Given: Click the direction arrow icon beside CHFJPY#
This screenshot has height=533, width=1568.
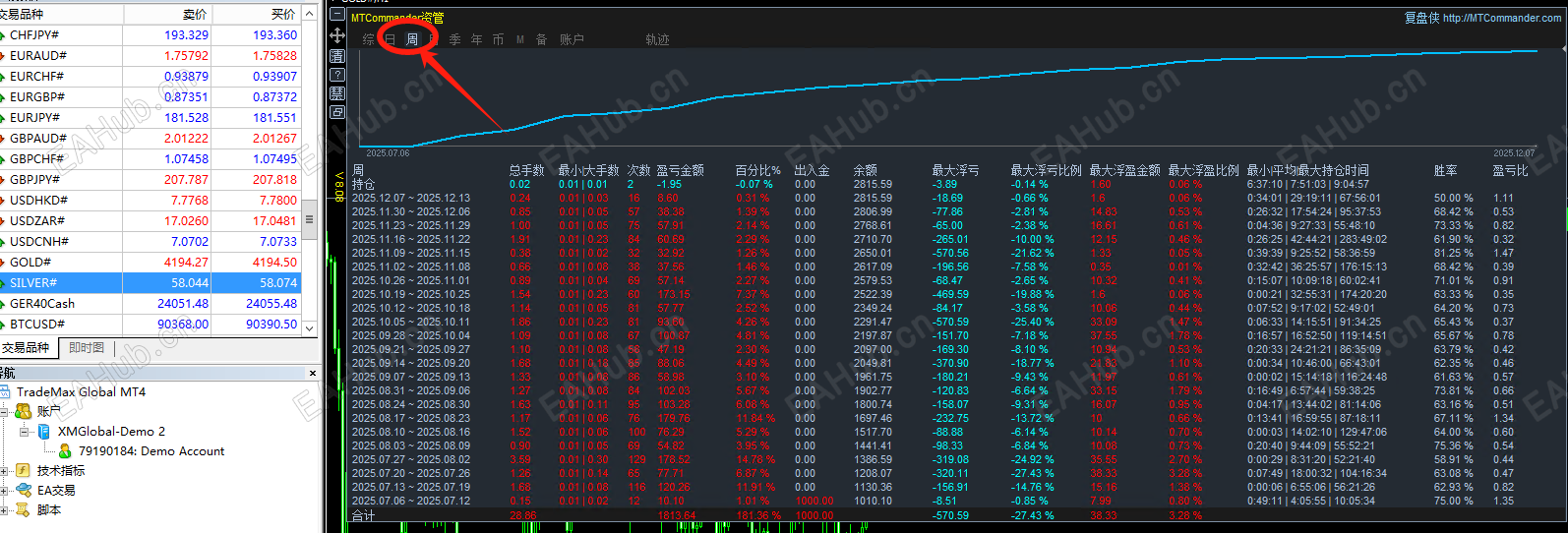Looking at the screenshot, I should [x=2, y=34].
